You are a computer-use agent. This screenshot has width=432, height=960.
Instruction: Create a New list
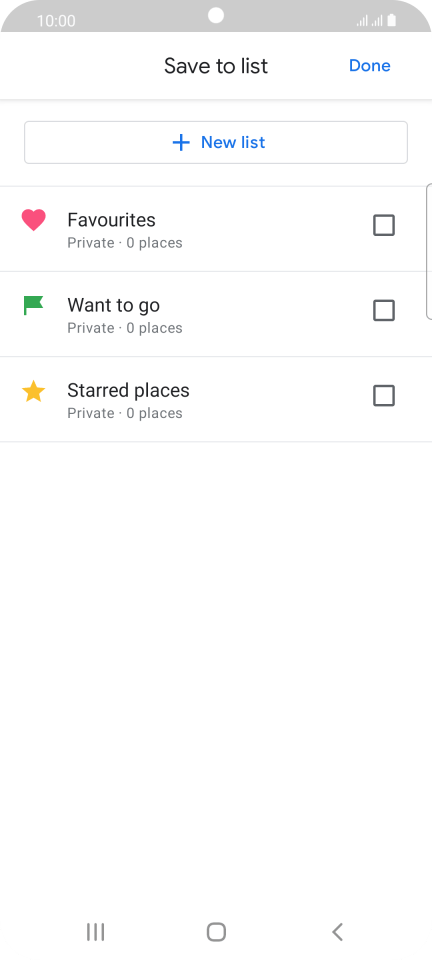pyautogui.click(x=216, y=143)
